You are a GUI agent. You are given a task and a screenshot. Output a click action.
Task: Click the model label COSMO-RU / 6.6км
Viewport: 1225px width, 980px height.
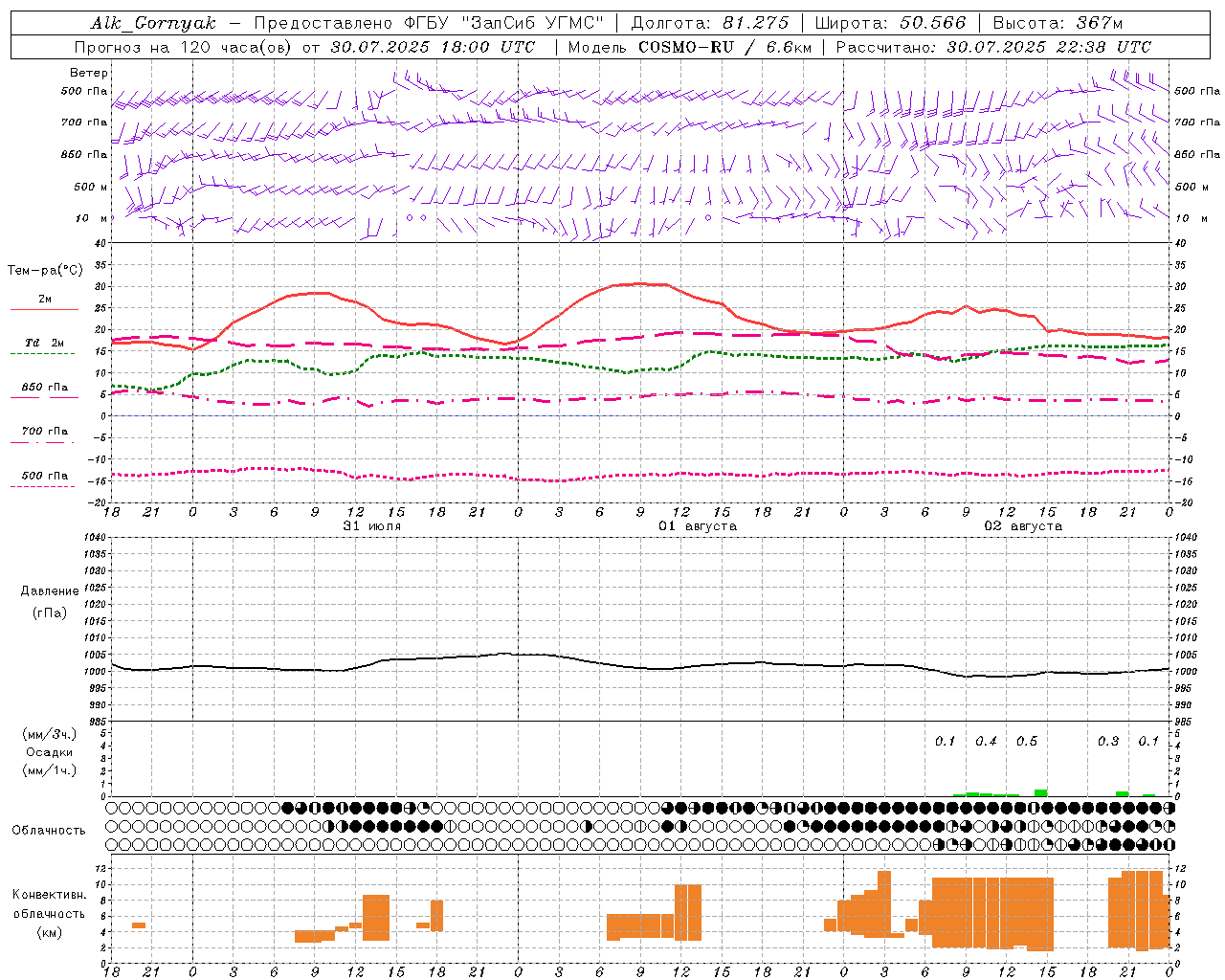click(x=724, y=47)
